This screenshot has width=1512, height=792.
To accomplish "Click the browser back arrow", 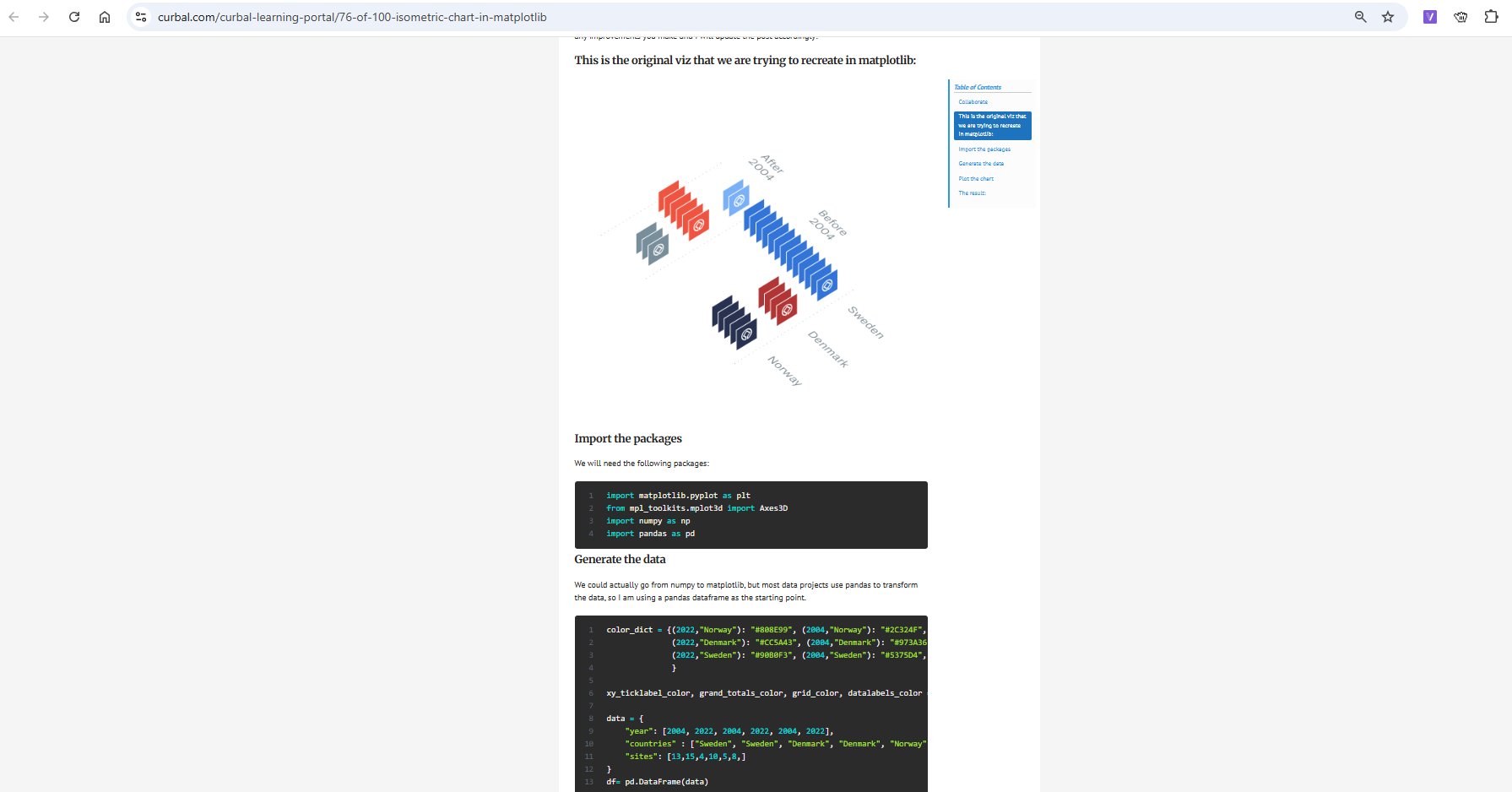I will coord(14,17).
